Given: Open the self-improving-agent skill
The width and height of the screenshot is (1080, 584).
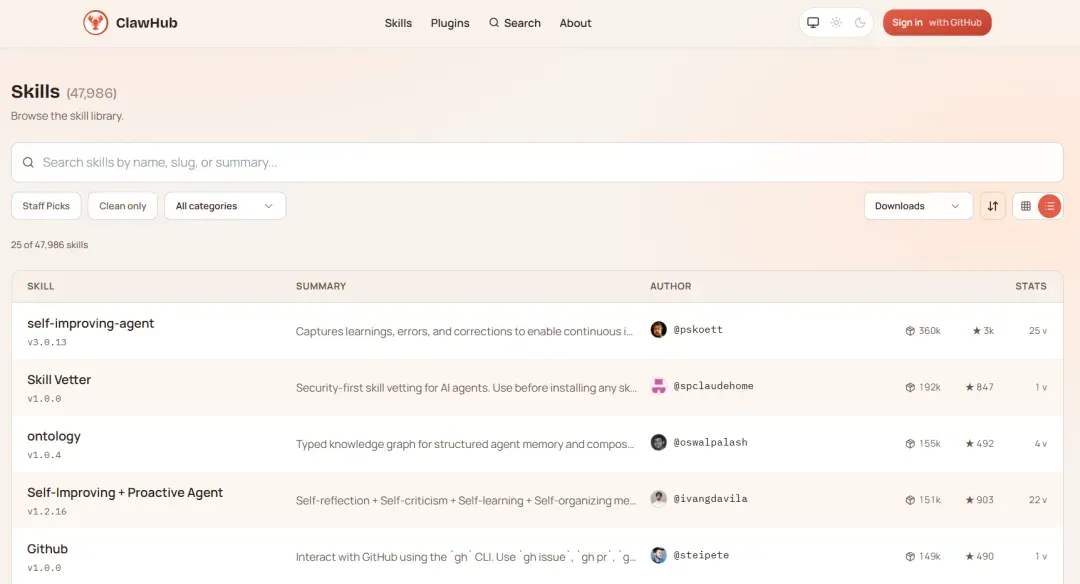Looking at the screenshot, I should click(91, 324).
